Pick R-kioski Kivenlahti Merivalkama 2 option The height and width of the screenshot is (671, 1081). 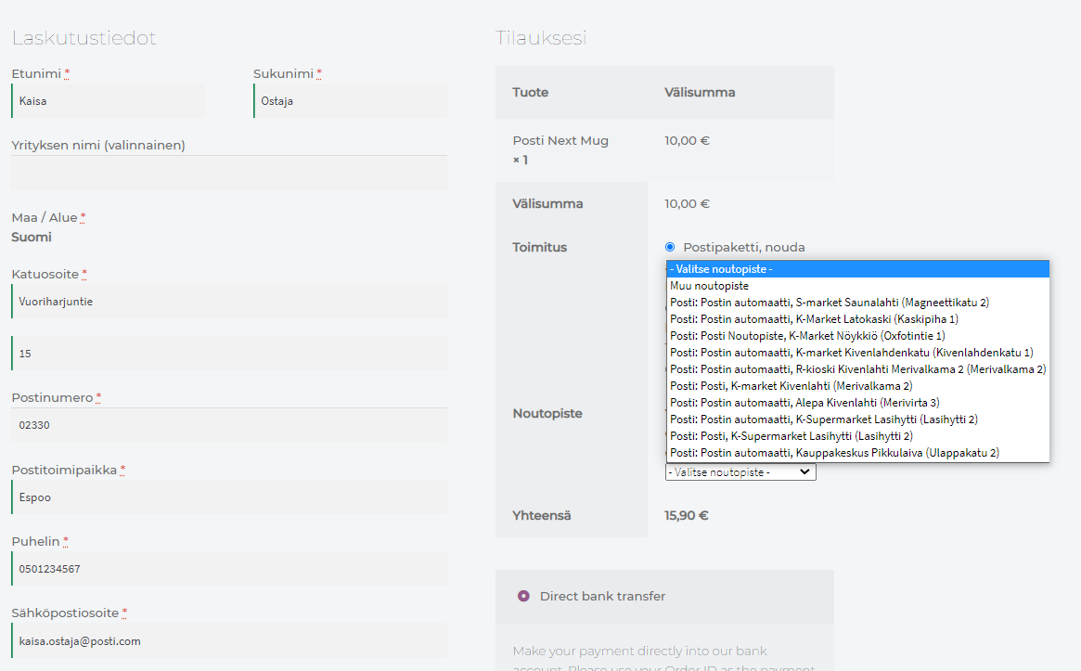(x=858, y=369)
